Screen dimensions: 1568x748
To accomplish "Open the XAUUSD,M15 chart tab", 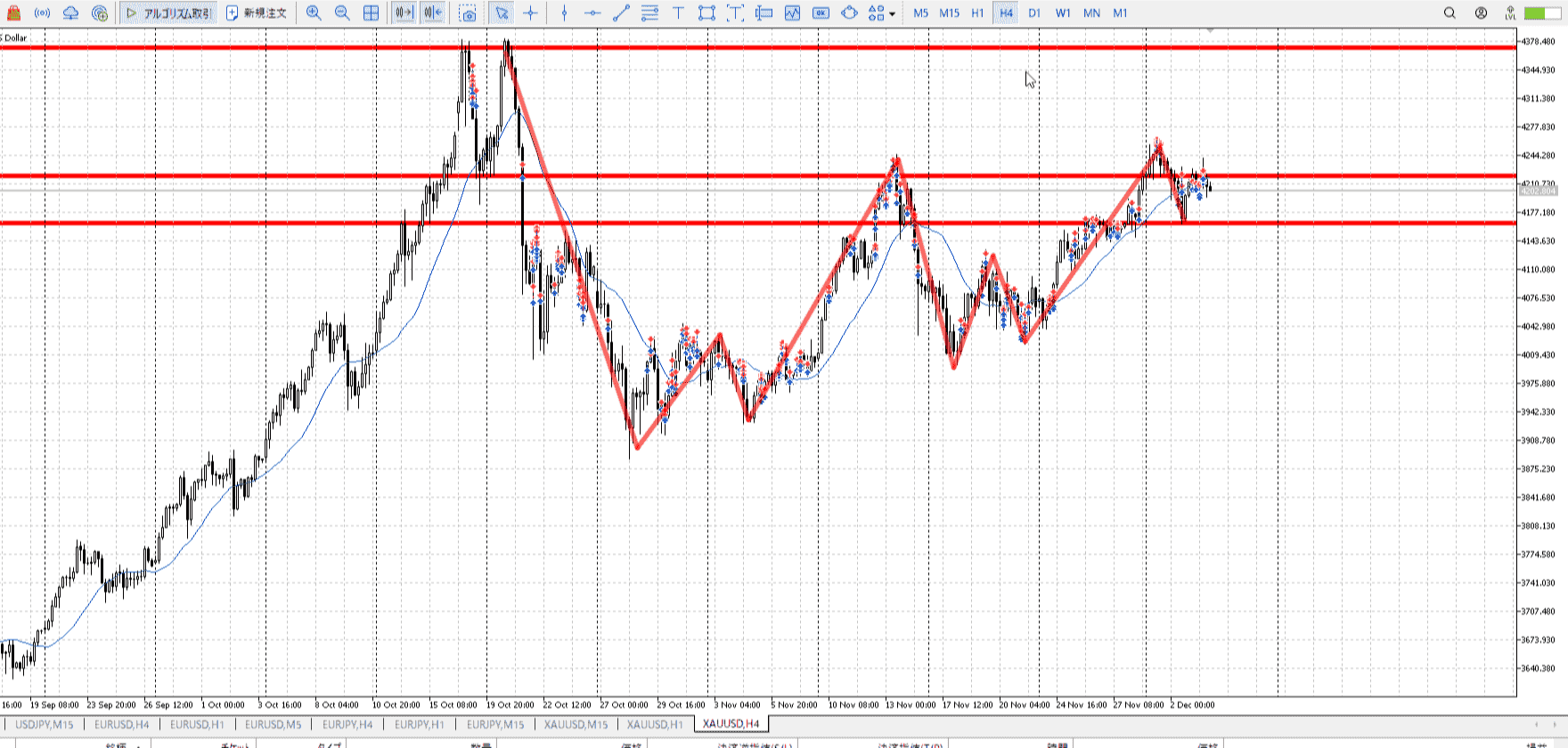I will coord(576,725).
